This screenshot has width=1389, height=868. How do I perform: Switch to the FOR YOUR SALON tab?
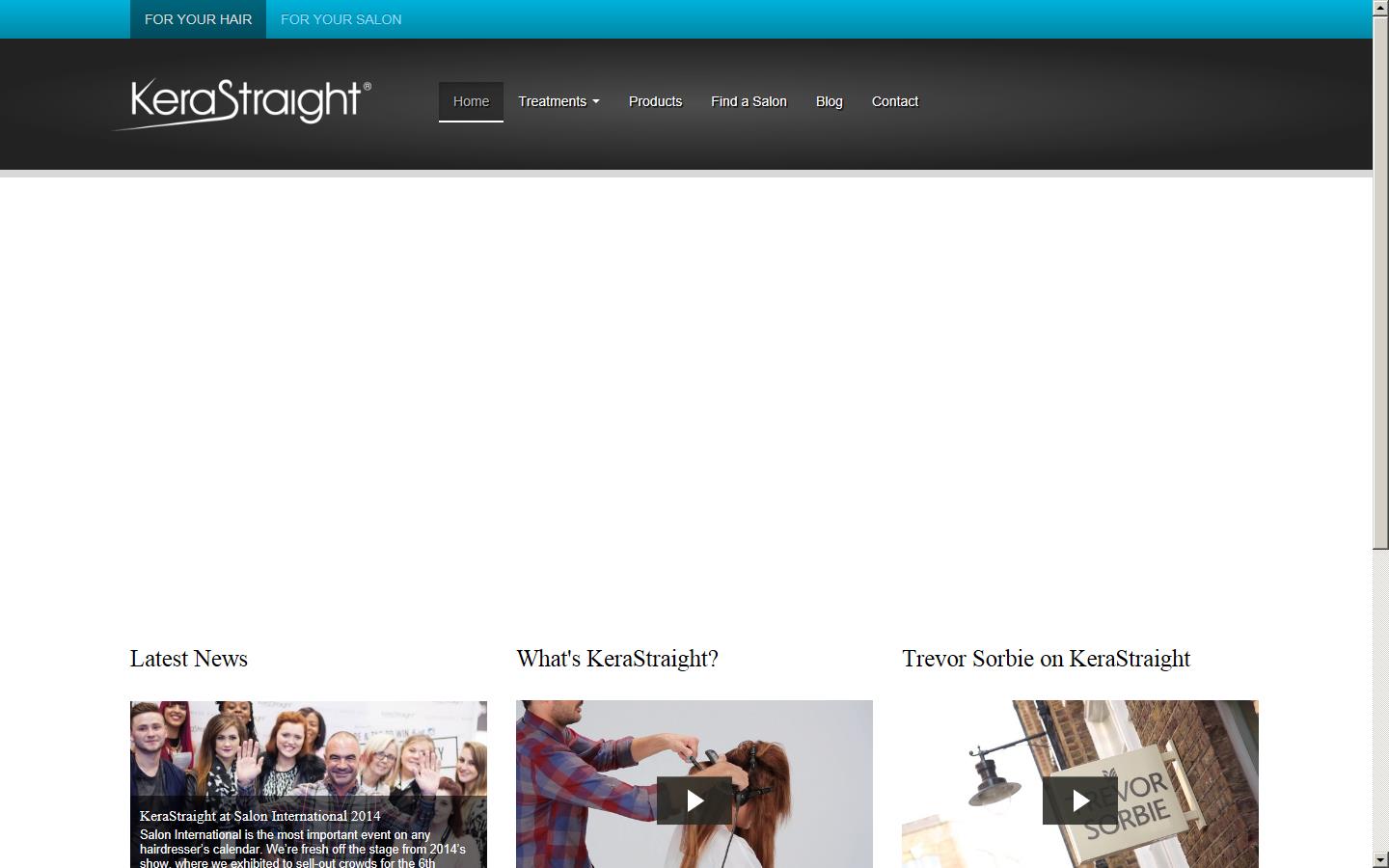pyautogui.click(x=340, y=18)
